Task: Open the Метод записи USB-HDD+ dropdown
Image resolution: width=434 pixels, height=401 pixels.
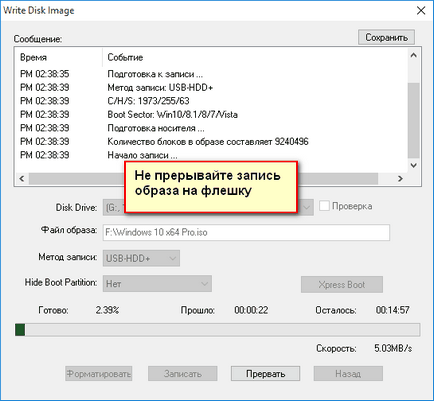Action: coord(141,258)
